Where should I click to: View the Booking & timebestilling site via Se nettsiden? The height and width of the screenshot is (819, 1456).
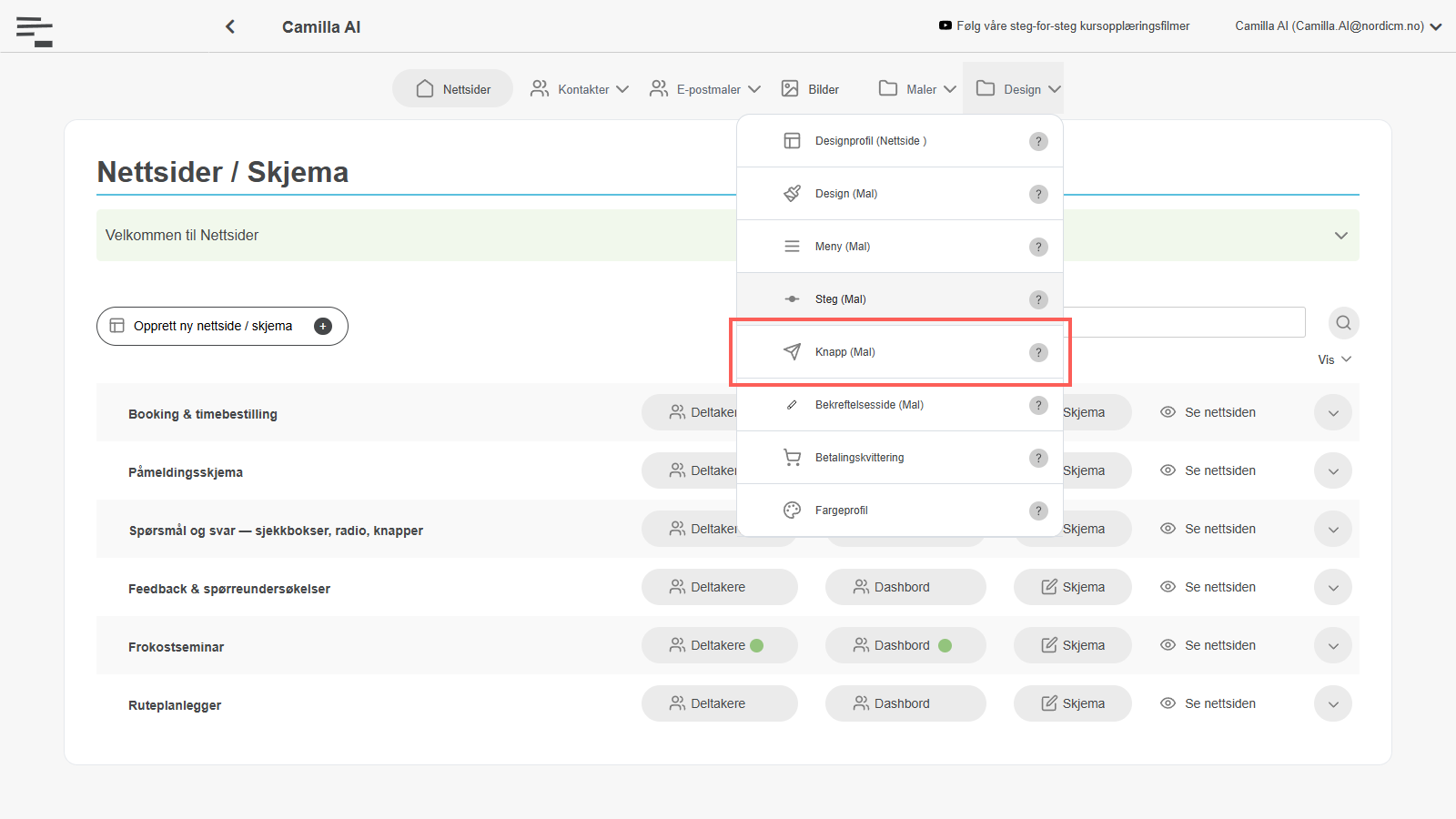(1208, 412)
